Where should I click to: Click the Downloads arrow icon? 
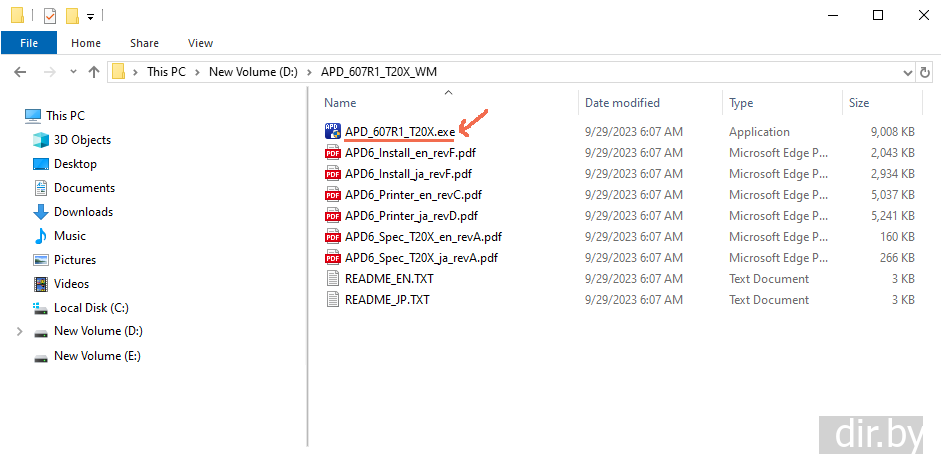point(40,212)
